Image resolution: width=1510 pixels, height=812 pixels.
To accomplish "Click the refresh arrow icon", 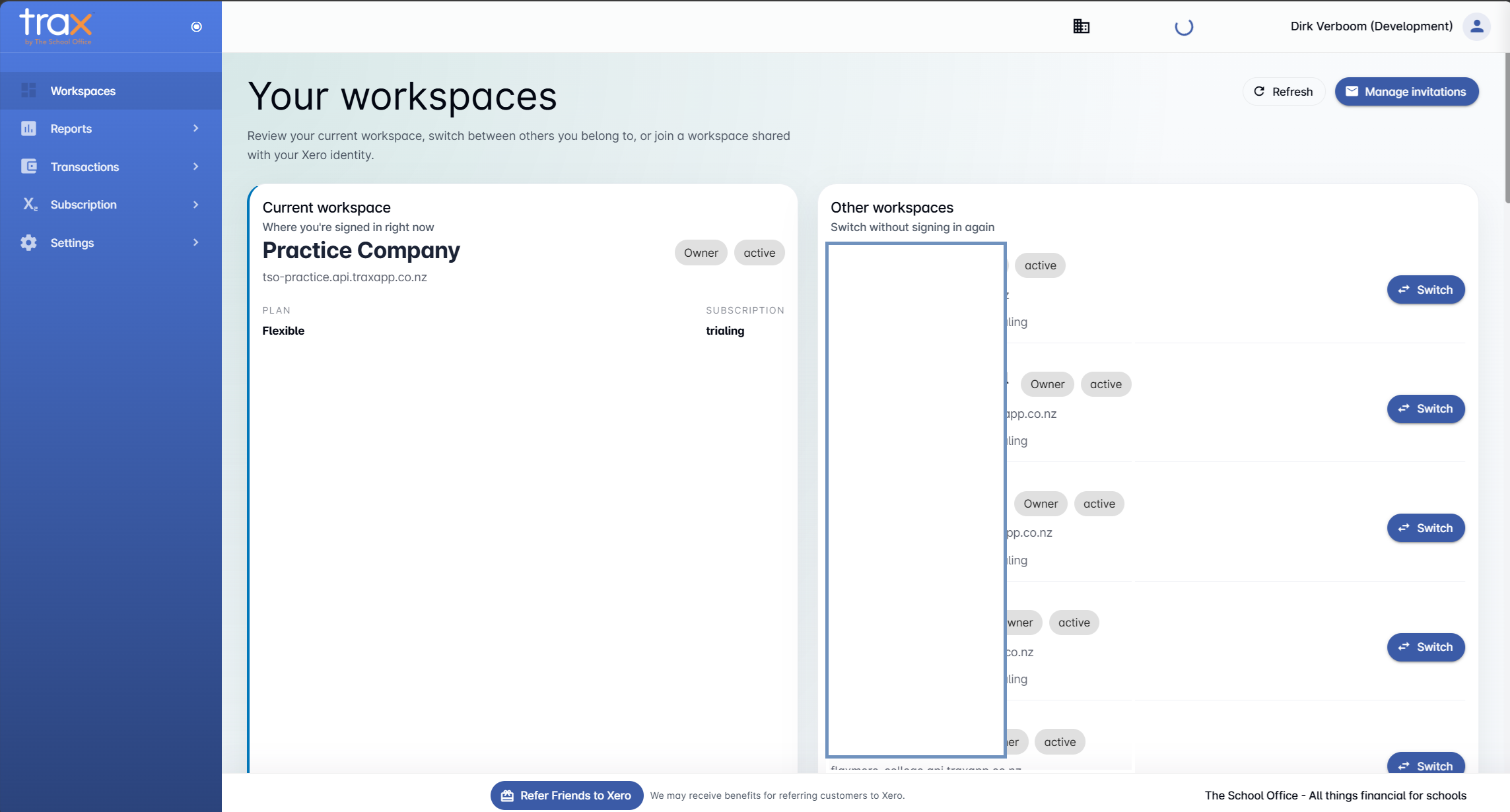I will [x=1259, y=91].
